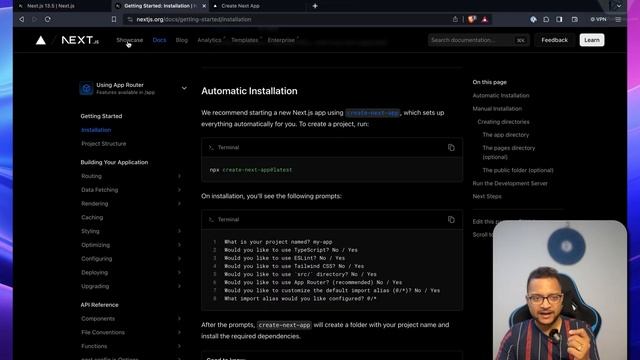This screenshot has width=640, height=360.
Task: Open Showcase in the top navigation
Action: coord(129,40)
